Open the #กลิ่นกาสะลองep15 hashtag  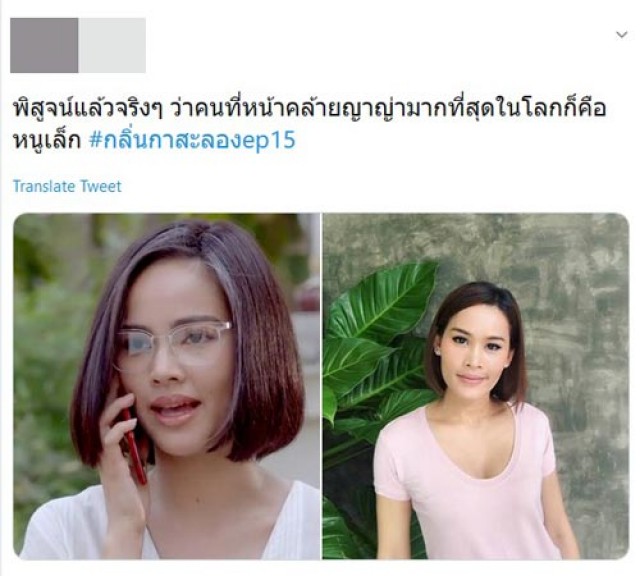(192, 140)
